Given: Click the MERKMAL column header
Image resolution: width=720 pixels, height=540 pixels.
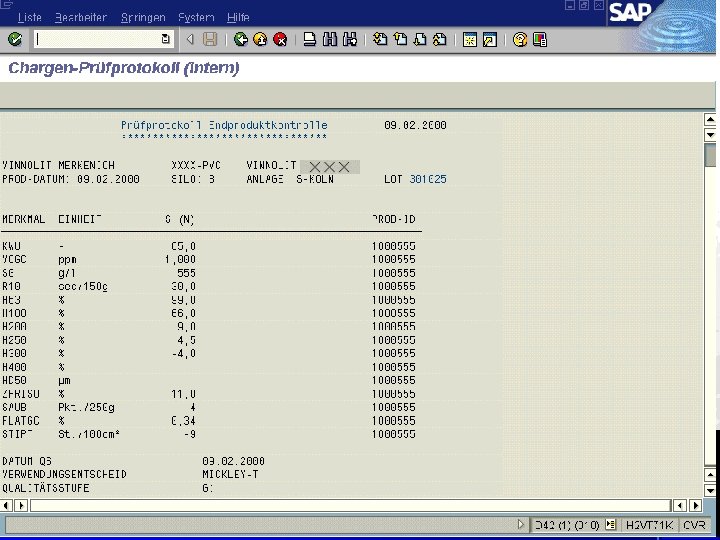Looking at the screenshot, I should (23, 219).
